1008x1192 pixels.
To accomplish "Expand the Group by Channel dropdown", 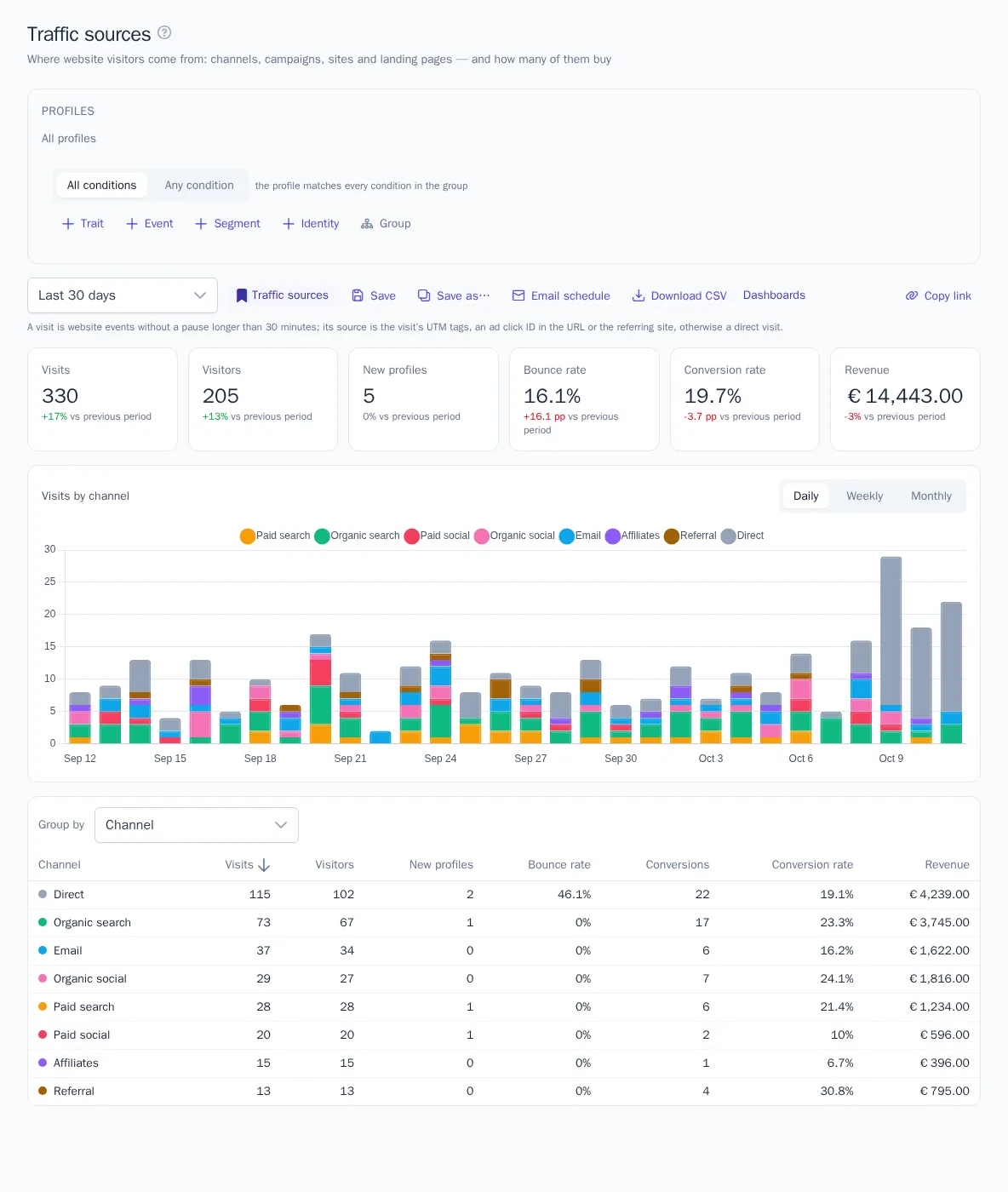I will coord(197,825).
